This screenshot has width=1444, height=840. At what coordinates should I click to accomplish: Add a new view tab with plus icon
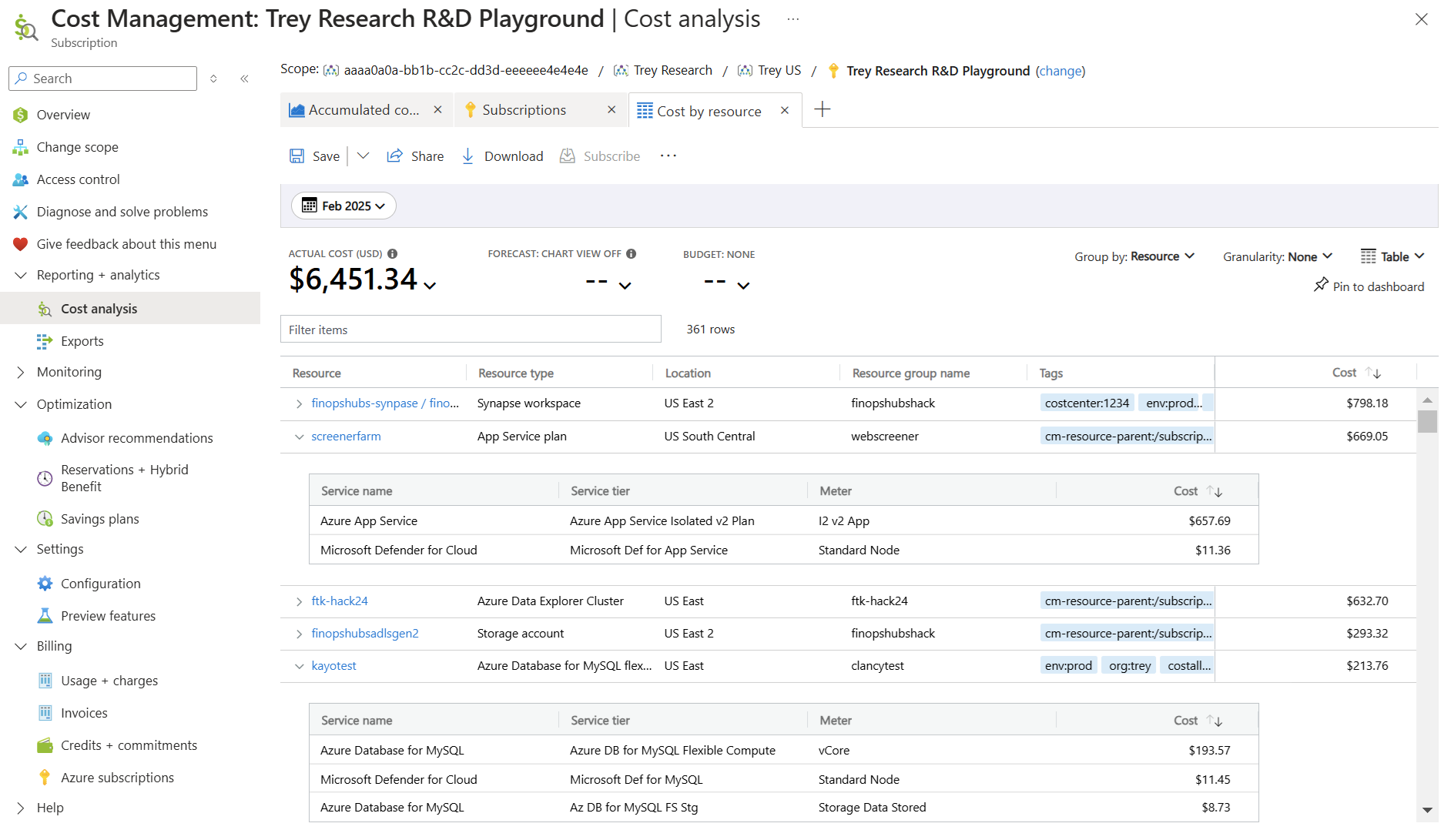tap(823, 110)
